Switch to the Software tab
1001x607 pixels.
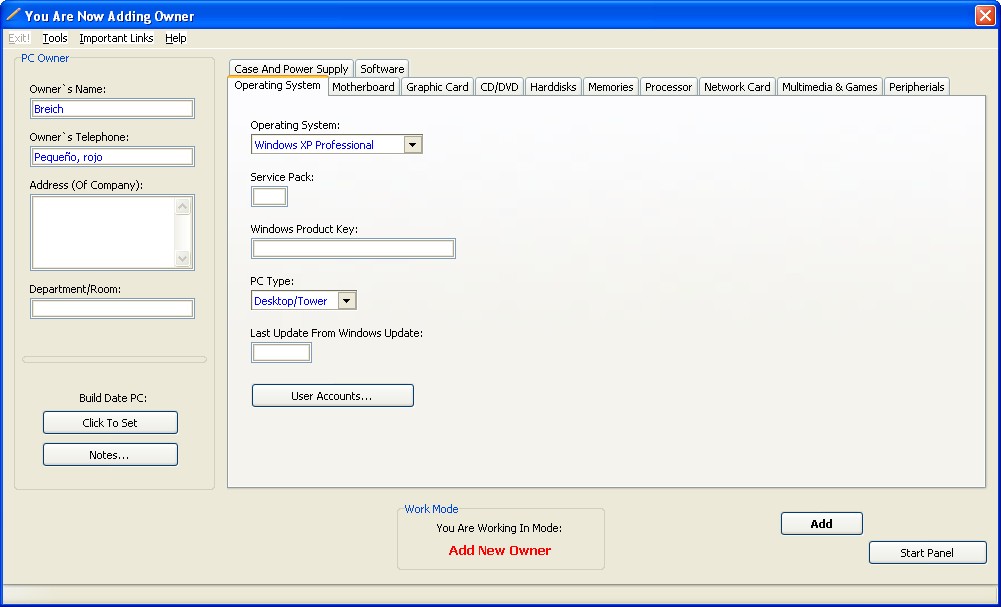[x=382, y=68]
